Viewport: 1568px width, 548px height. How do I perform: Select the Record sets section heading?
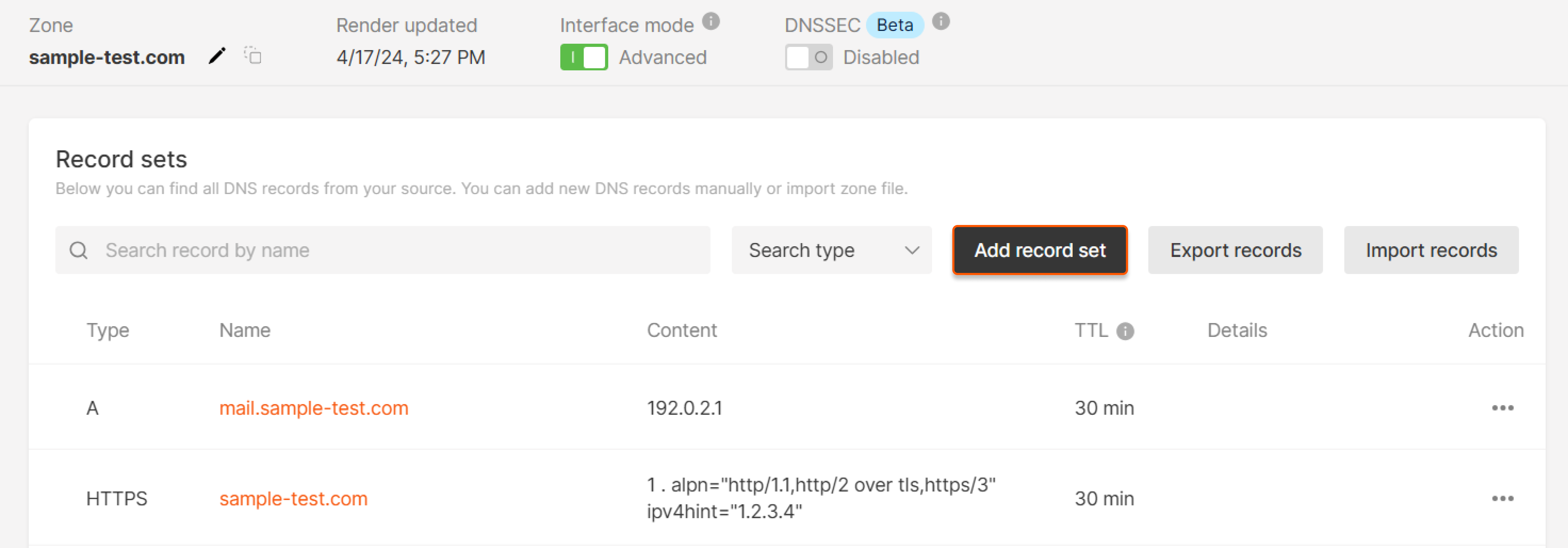coord(121,159)
